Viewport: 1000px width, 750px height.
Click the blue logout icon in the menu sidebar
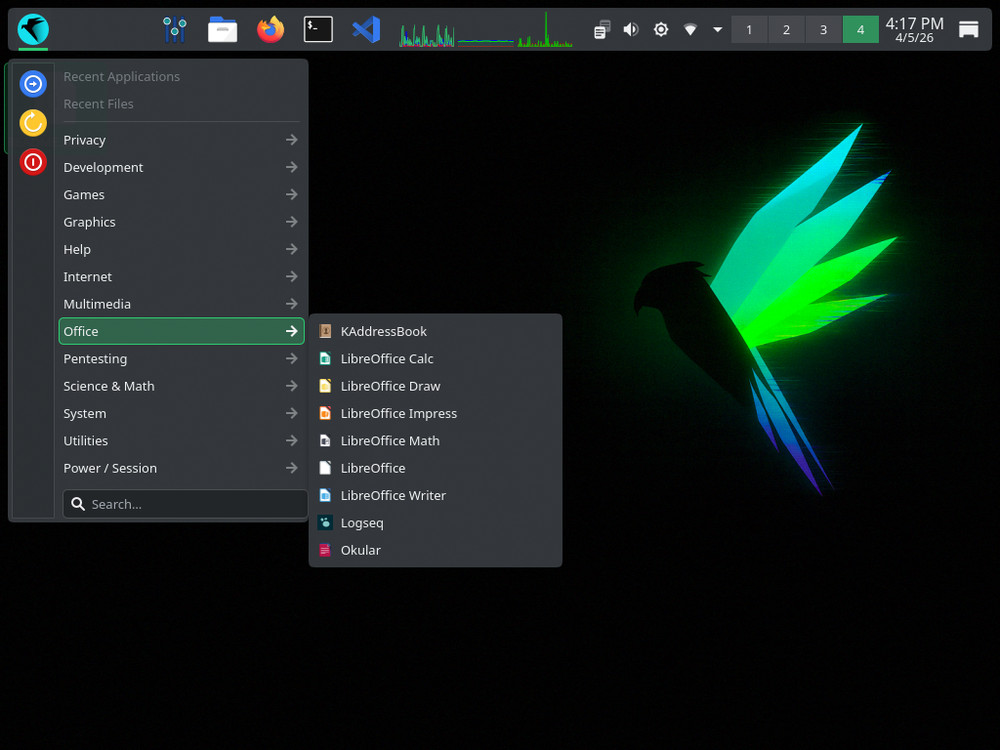click(33, 83)
